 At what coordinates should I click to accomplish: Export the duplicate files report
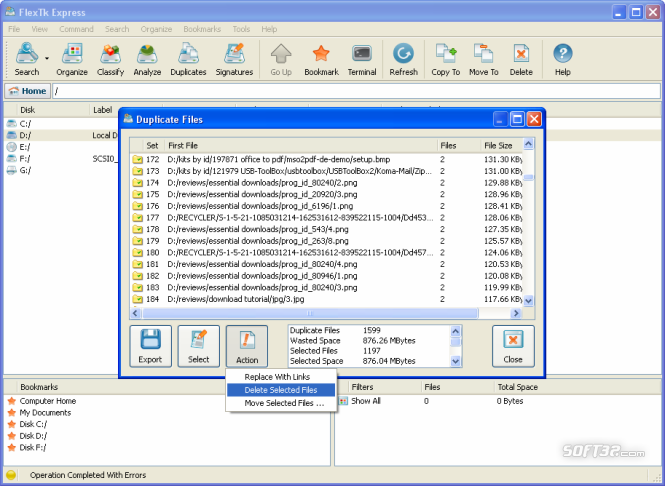(151, 346)
